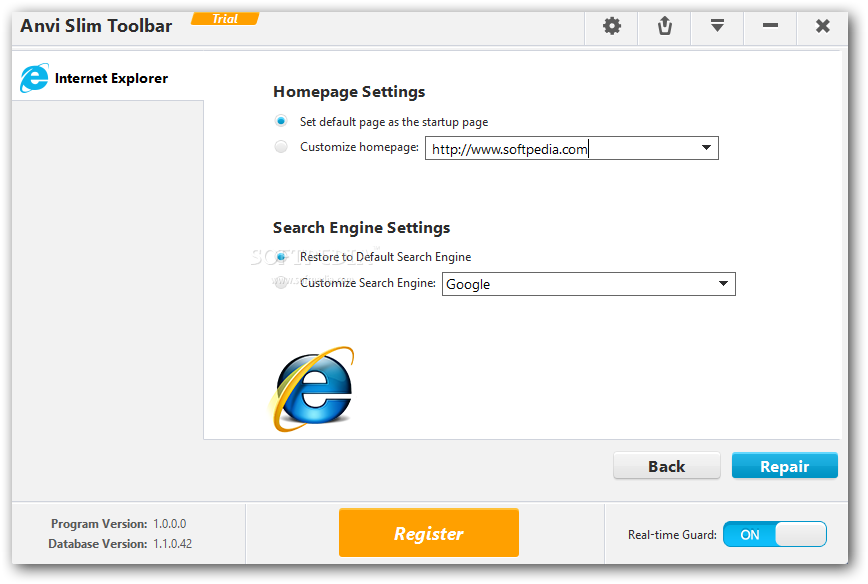Select 'Customize Search Engine' radio button
This screenshot has height=584, width=868.
coord(281,282)
